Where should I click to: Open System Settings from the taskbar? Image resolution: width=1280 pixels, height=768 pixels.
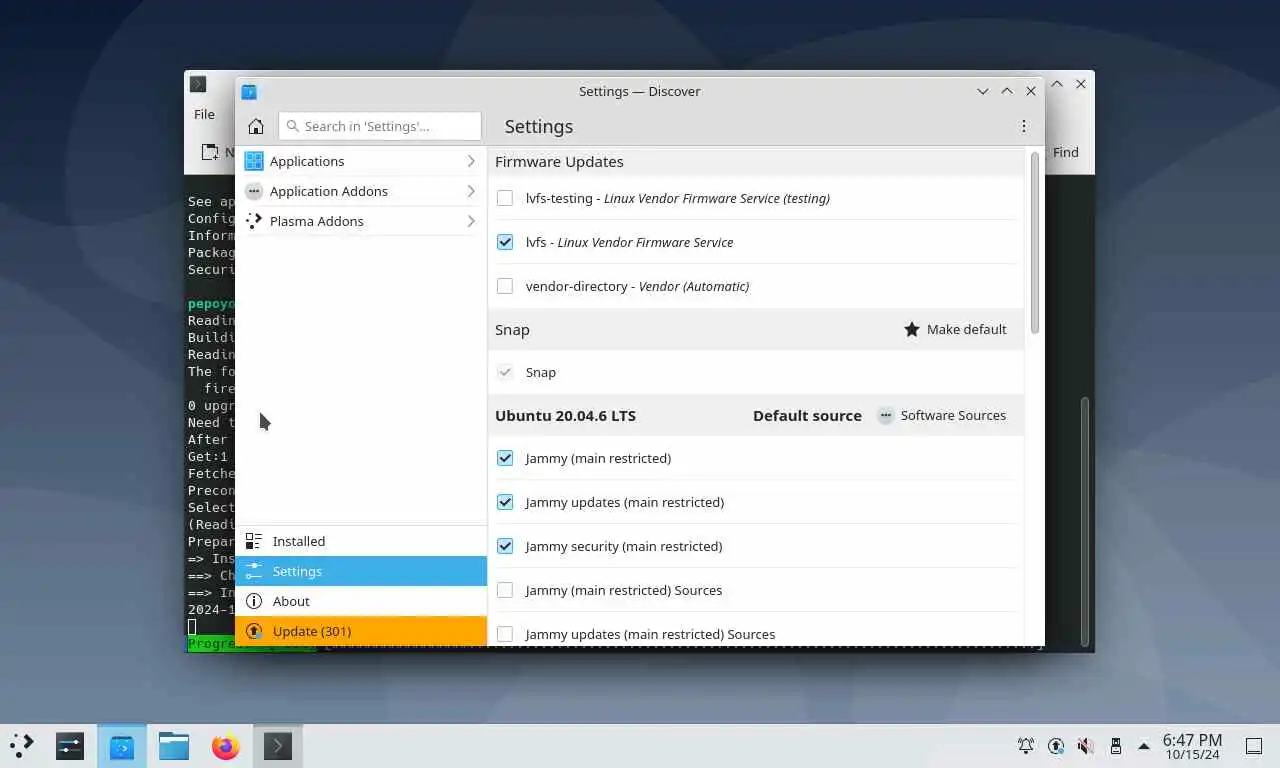point(70,745)
